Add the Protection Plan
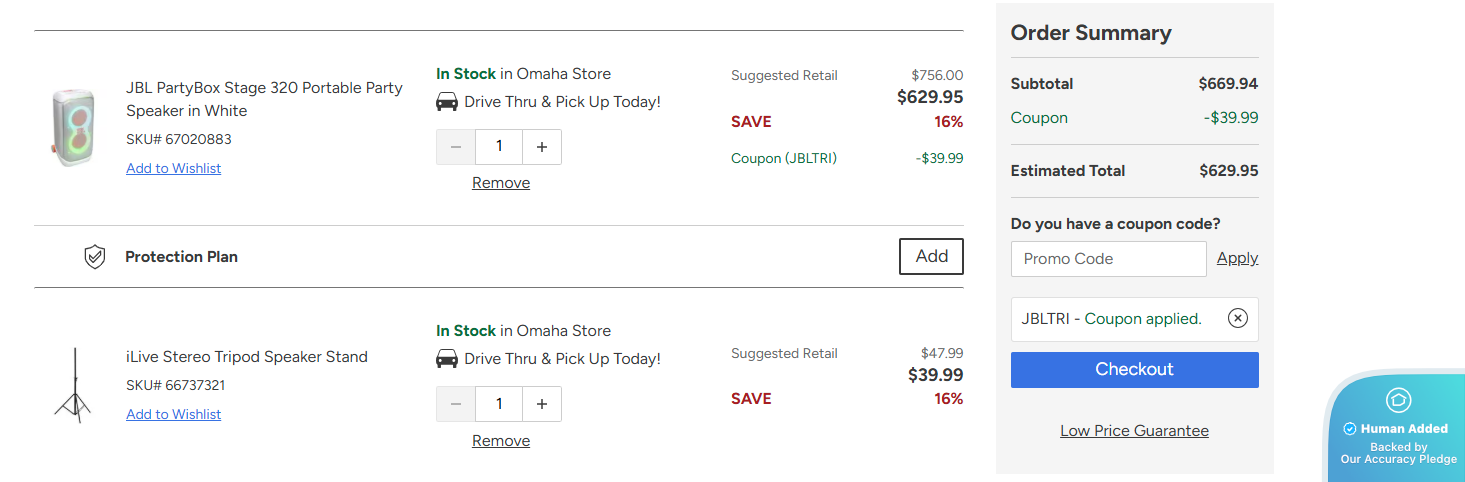This screenshot has width=1465, height=482. [x=931, y=256]
